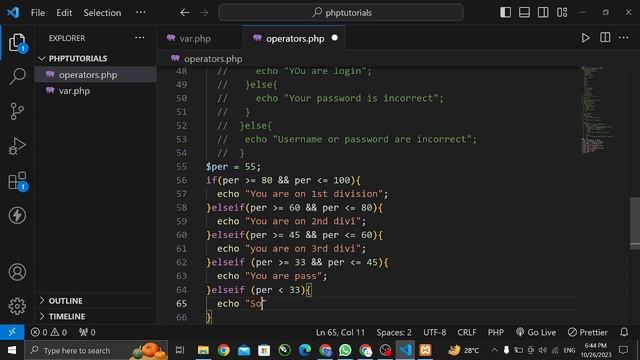Screen dimensions: 640x360
Task: Toggle the bottom panel layout
Action: (x=524, y=13)
